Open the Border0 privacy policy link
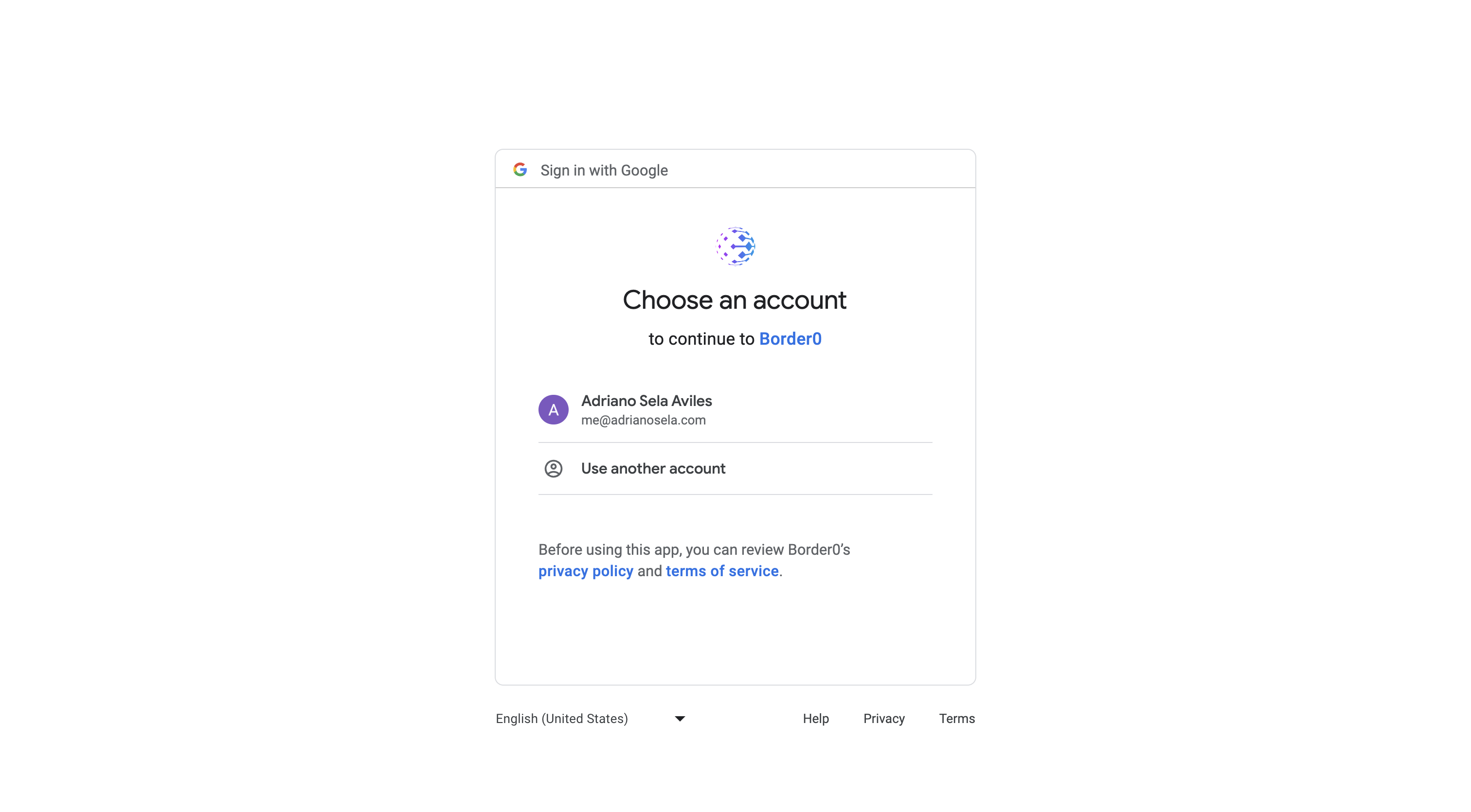The width and height of the screenshot is (1471, 812). coord(585,571)
